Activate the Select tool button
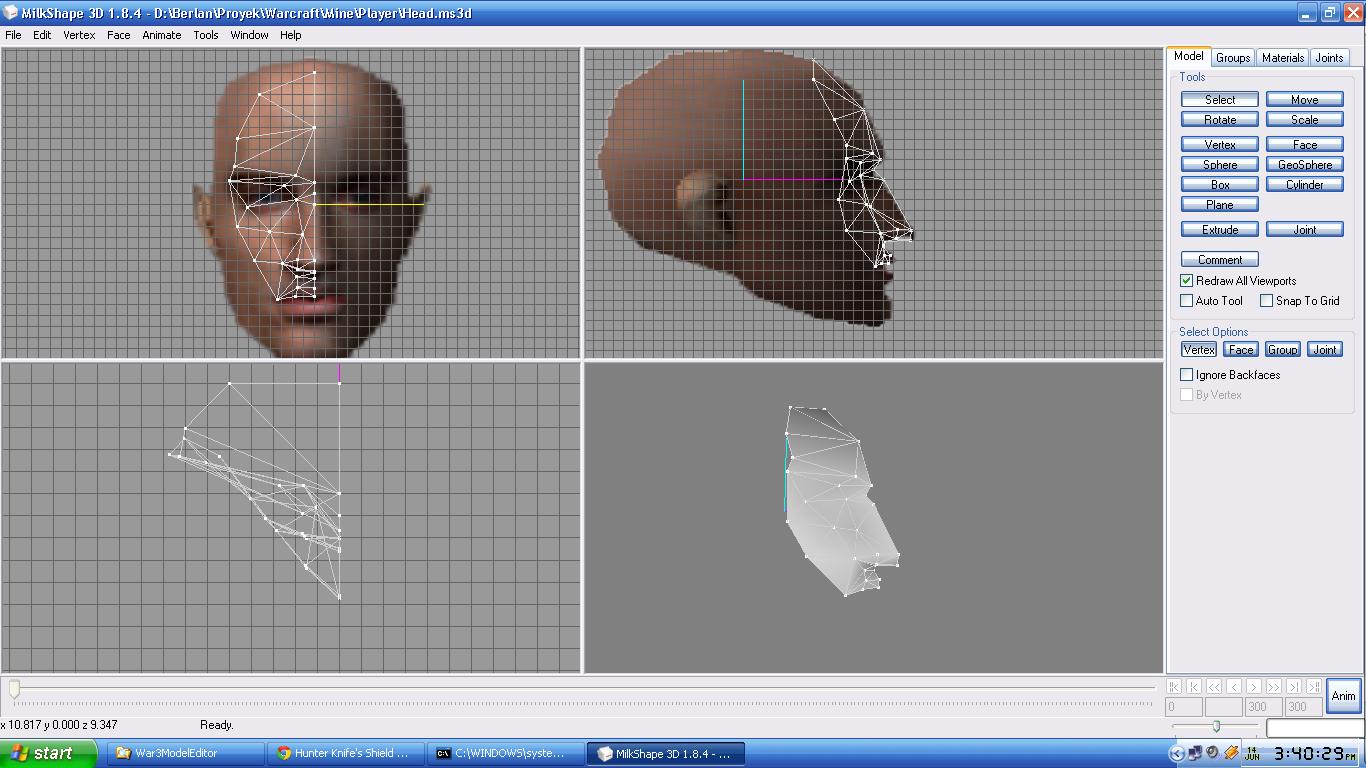 tap(1219, 99)
